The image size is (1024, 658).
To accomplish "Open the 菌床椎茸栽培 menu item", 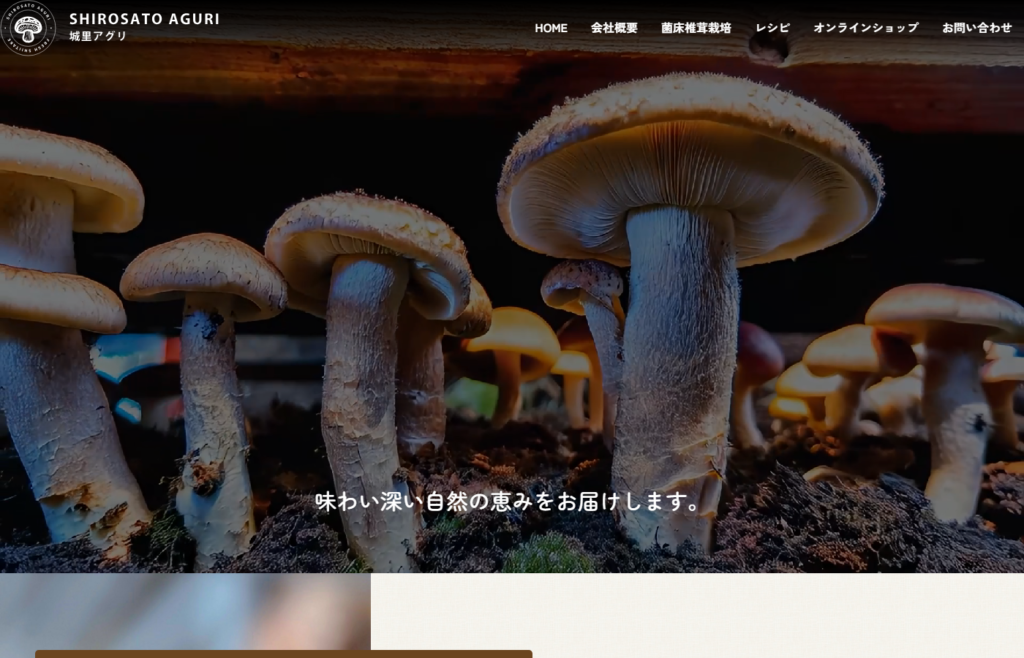I will 696,28.
